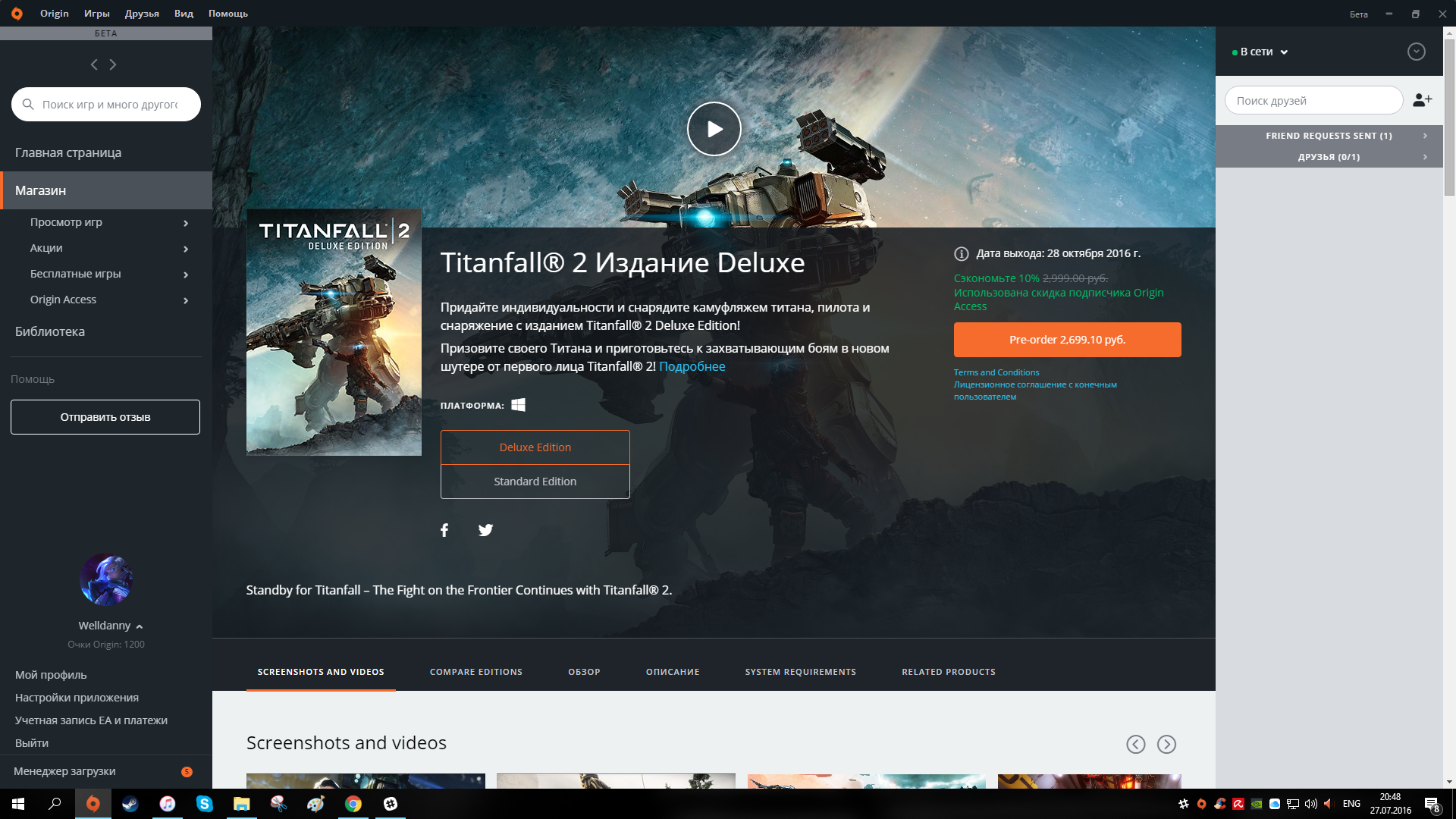Open Skype from the taskbar
The height and width of the screenshot is (819, 1456).
pos(205,804)
